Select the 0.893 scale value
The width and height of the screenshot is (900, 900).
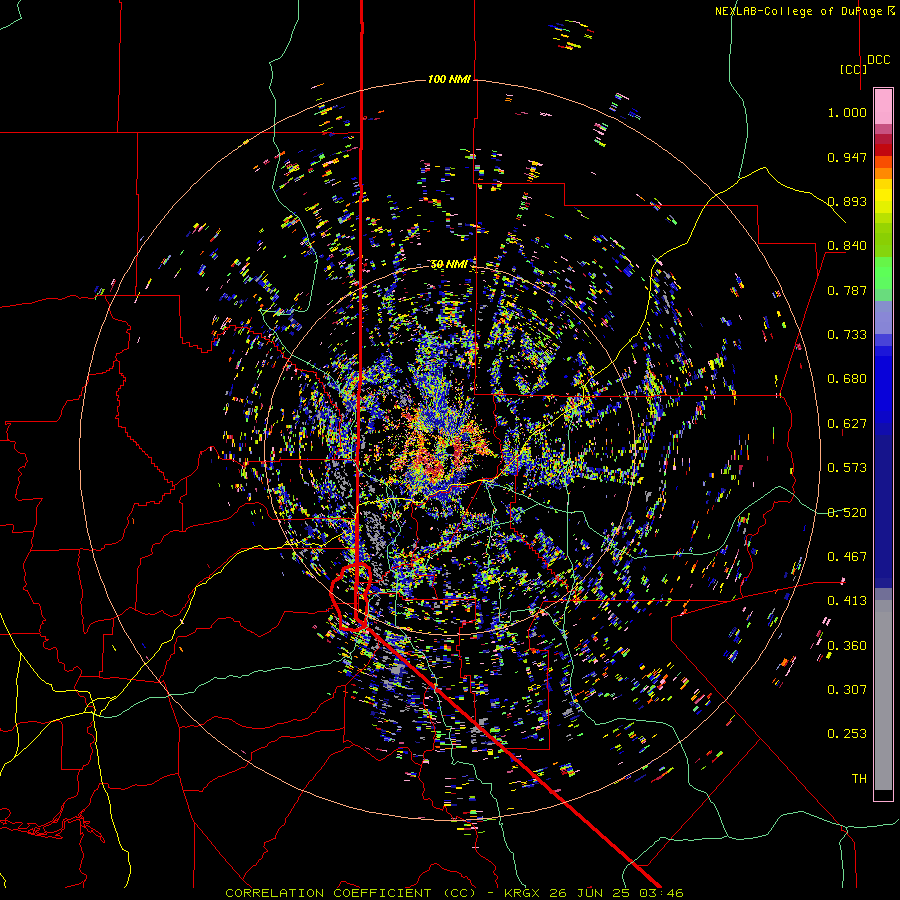847,201
